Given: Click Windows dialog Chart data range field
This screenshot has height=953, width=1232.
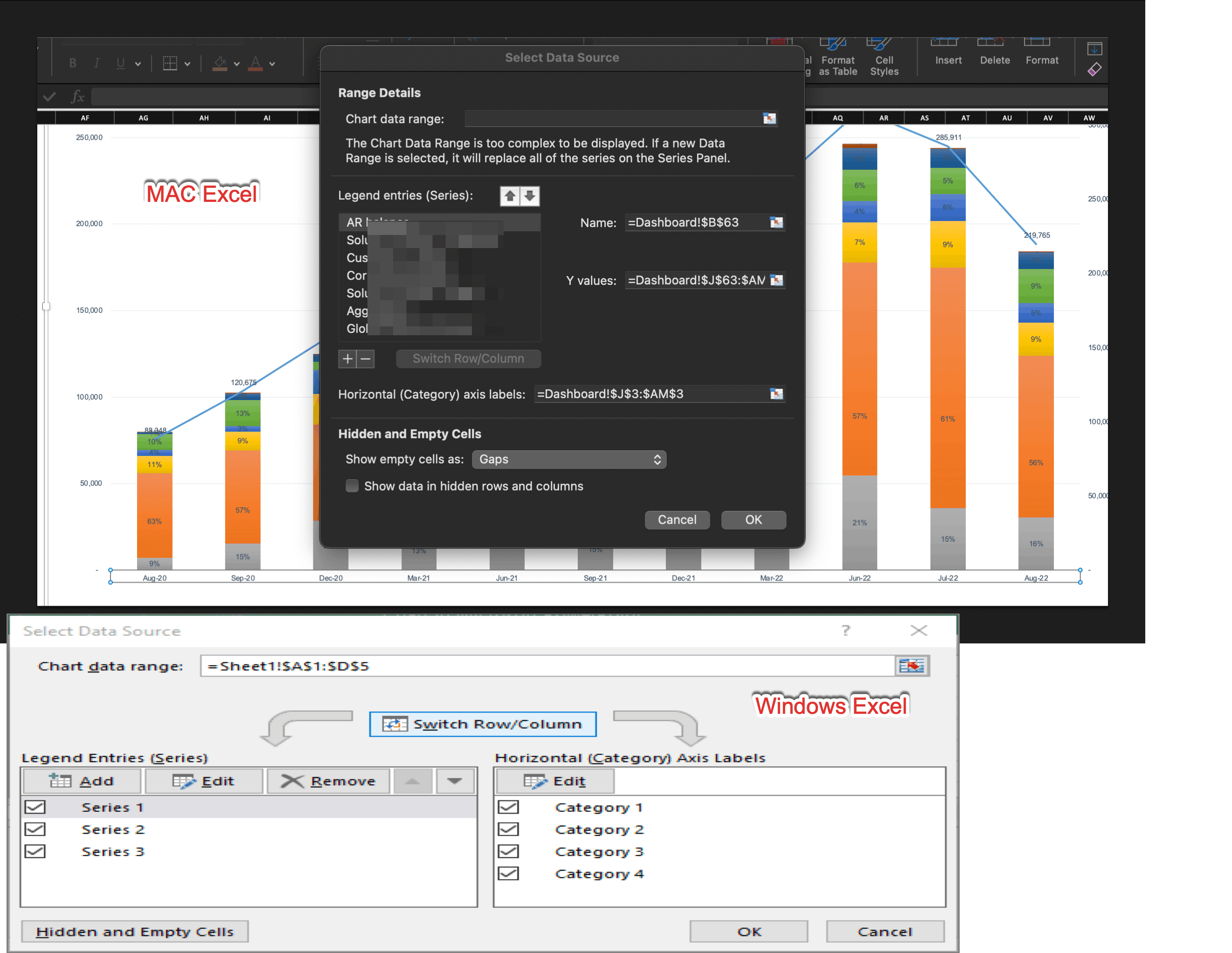Looking at the screenshot, I should [547, 666].
